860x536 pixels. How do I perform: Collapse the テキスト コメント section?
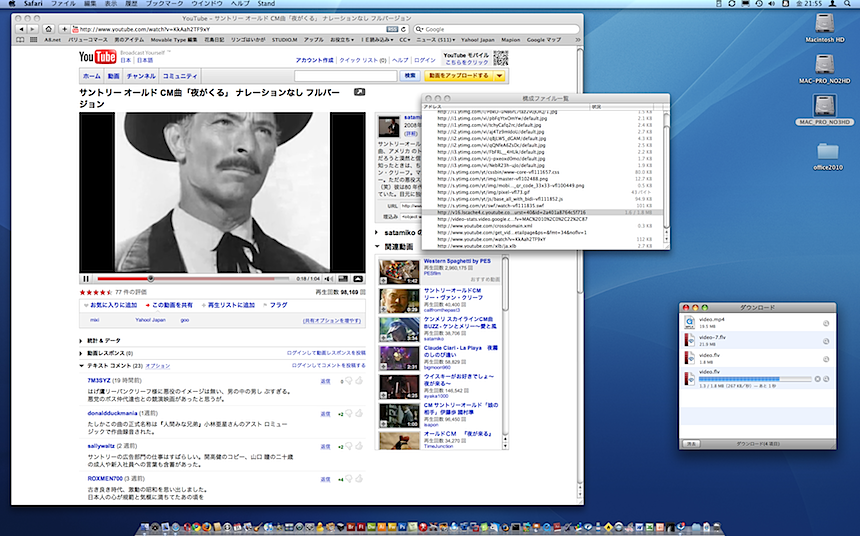(82, 366)
